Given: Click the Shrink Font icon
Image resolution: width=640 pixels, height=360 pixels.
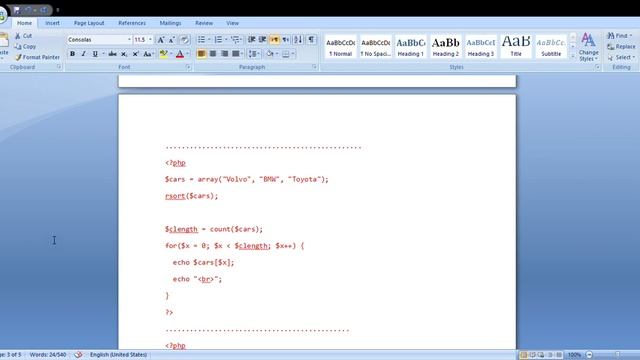Looking at the screenshot, I should 171,40.
